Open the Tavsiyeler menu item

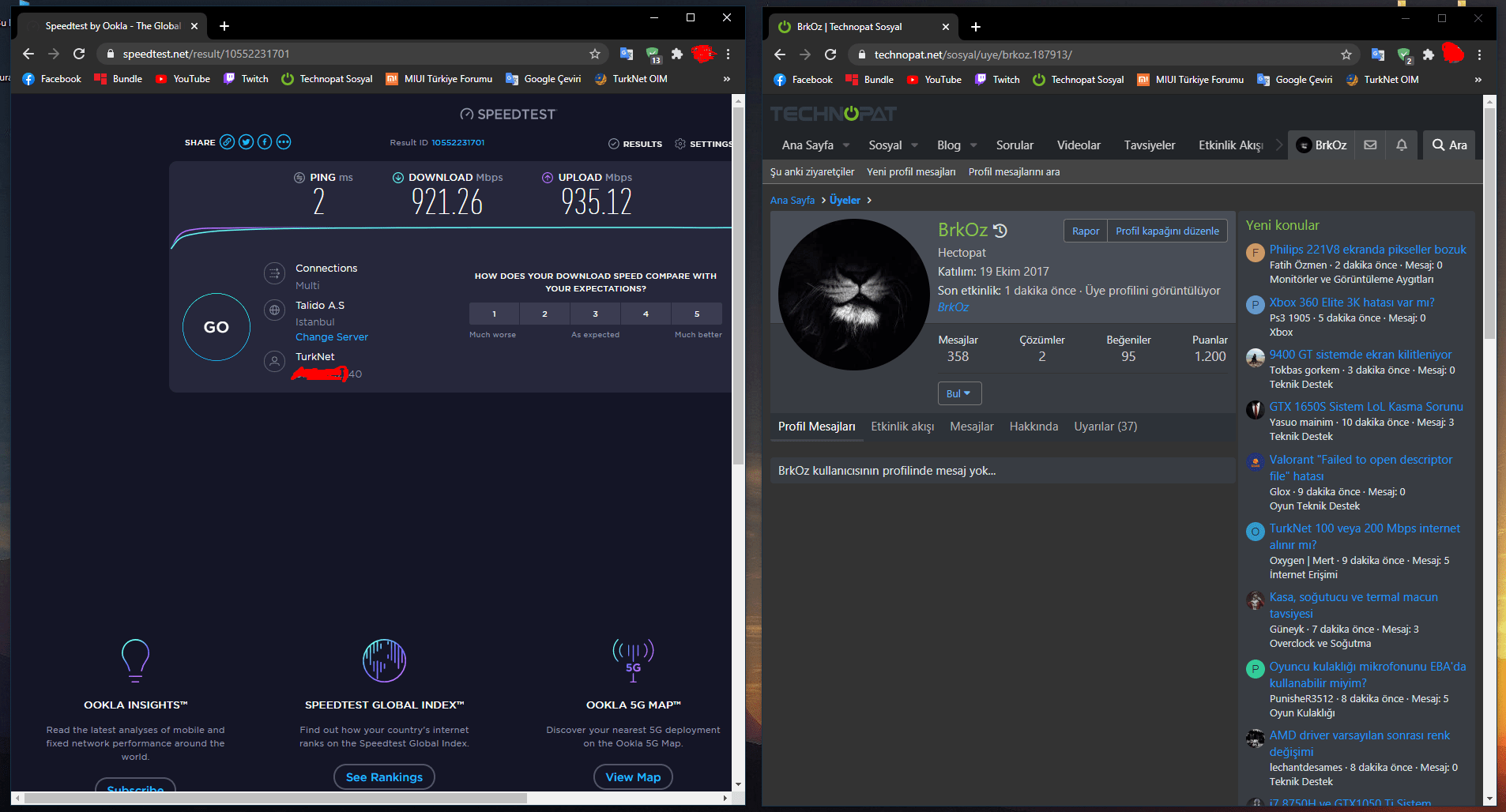pos(1150,145)
